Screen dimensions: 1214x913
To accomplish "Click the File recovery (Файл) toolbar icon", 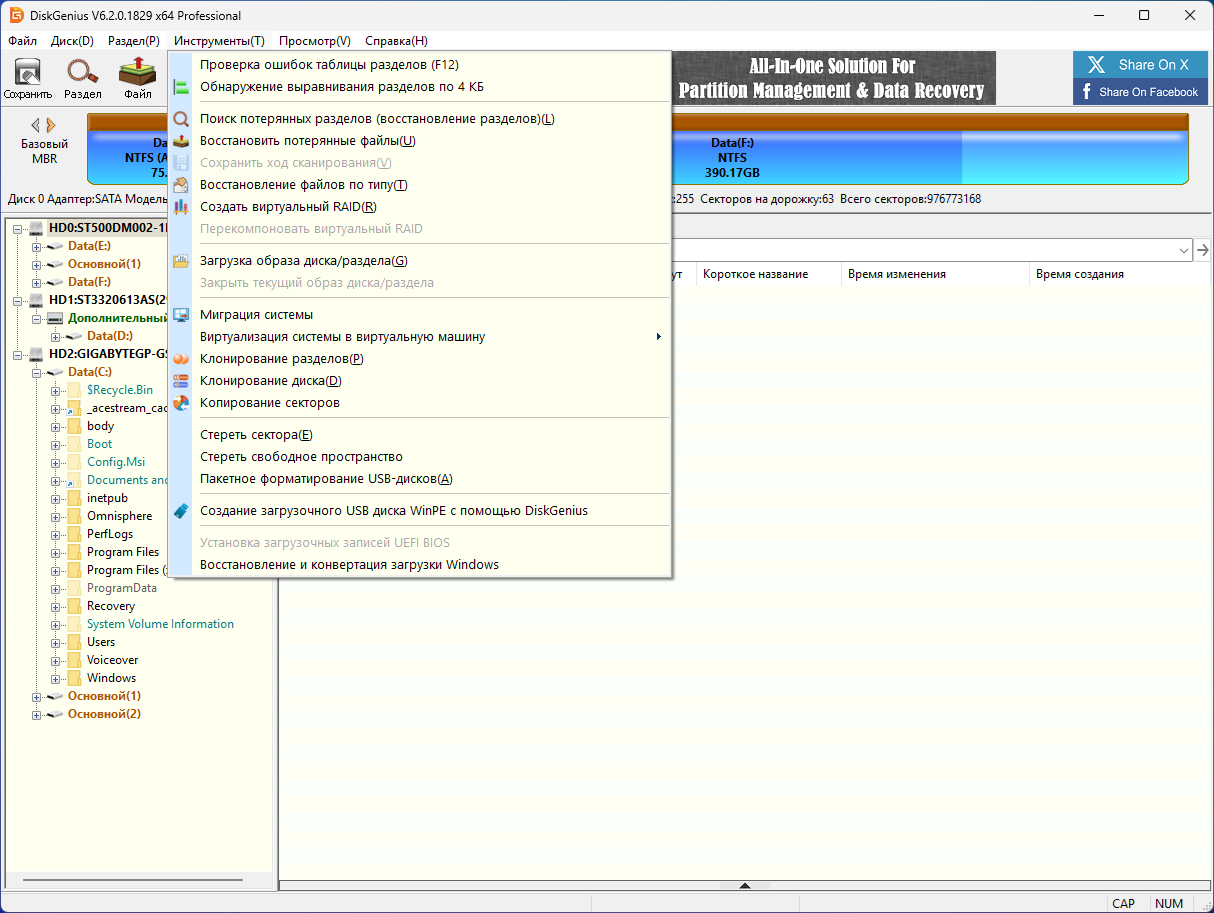I will point(137,72).
